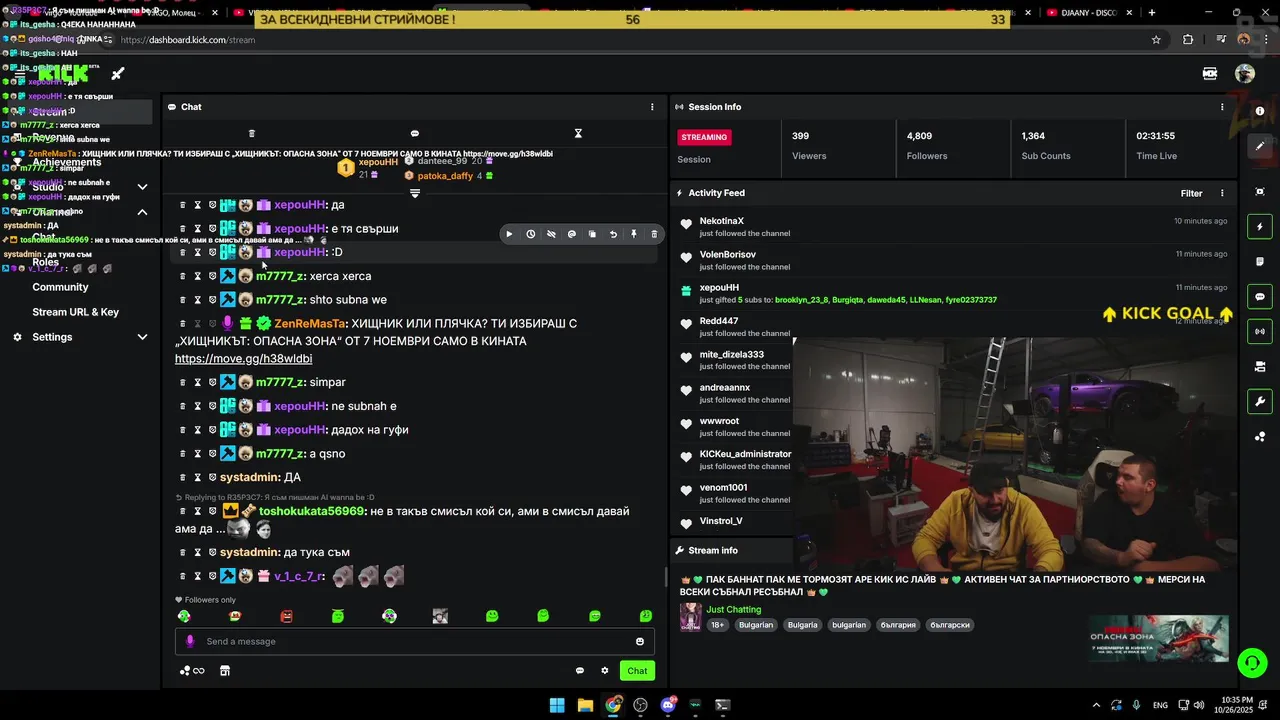Toggle the chat panel button in right sidebar
This screenshot has width=1280, height=720.
(x=1260, y=297)
